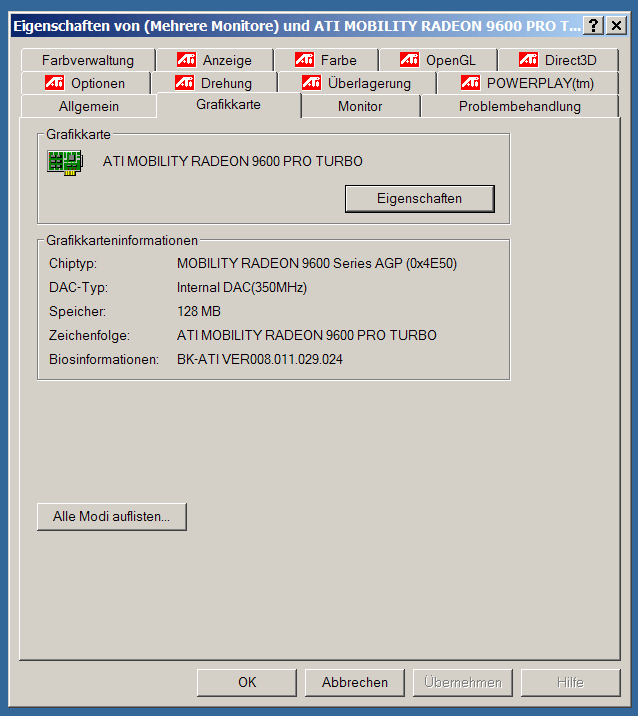Switch to the Überlagerung tab label
Viewport: 638px width, 716px height.
coord(369,84)
